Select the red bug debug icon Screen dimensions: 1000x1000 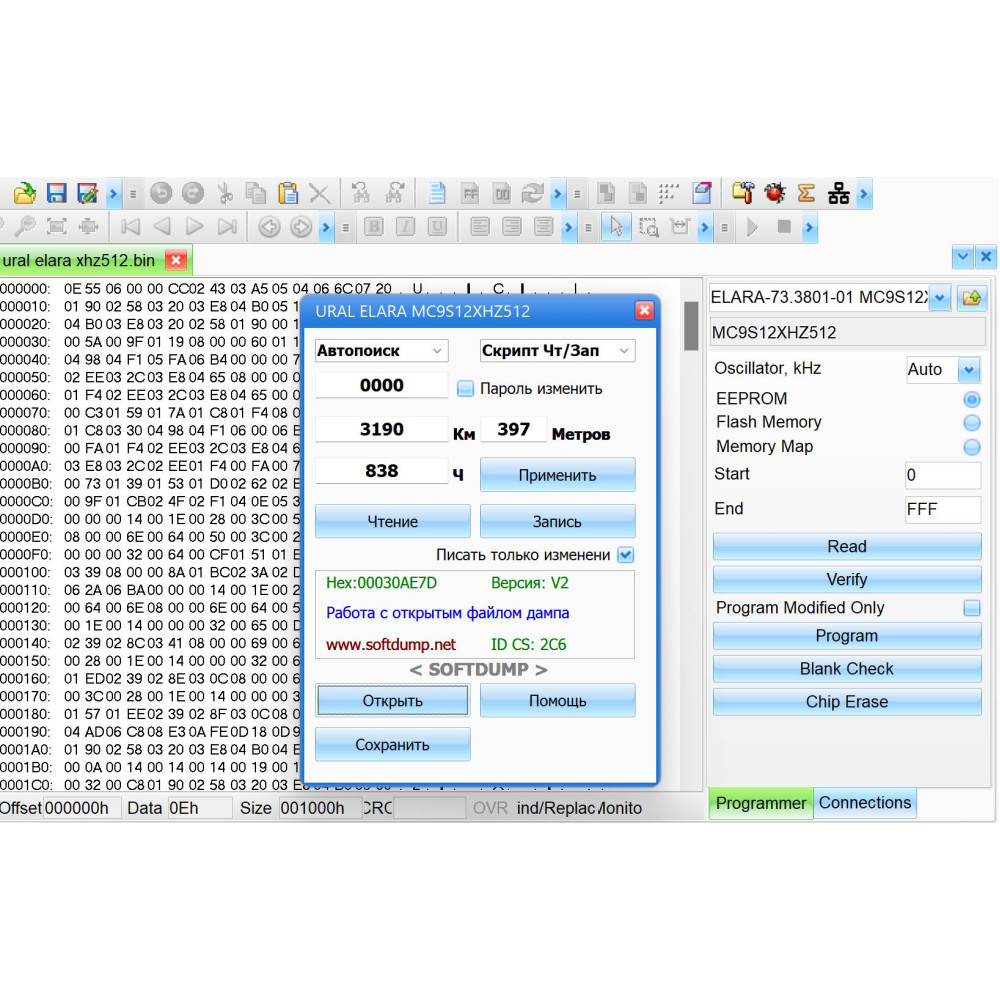coord(775,193)
